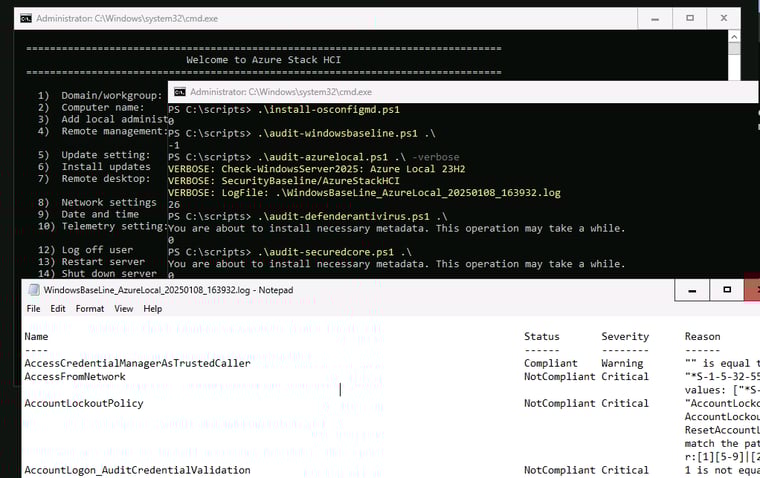Minimize the back cmd.exe window
760x478 pixels.
(x=655, y=18)
